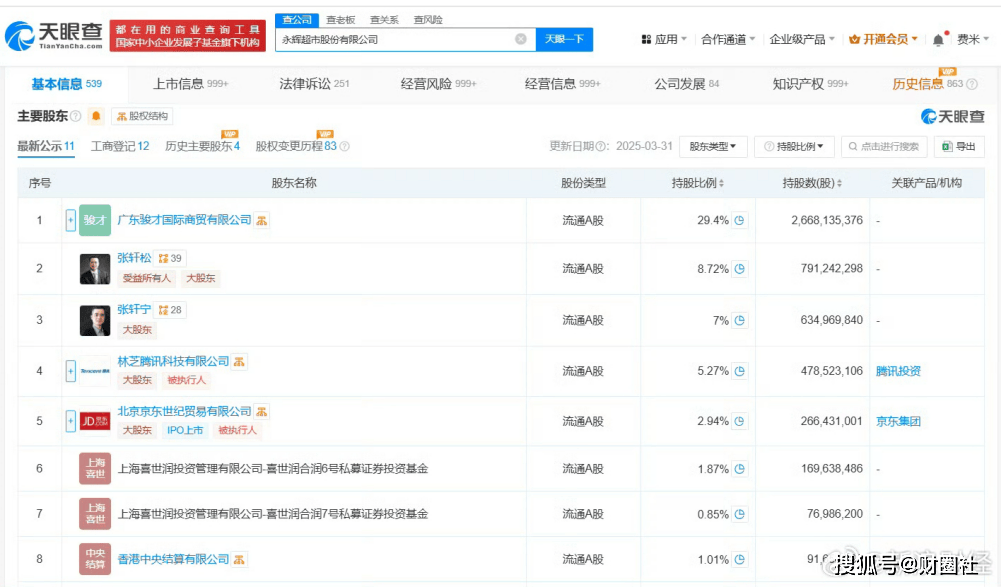1001x587 pixels.
Task: Open the Tianyancha logo homepage
Action: point(54,36)
